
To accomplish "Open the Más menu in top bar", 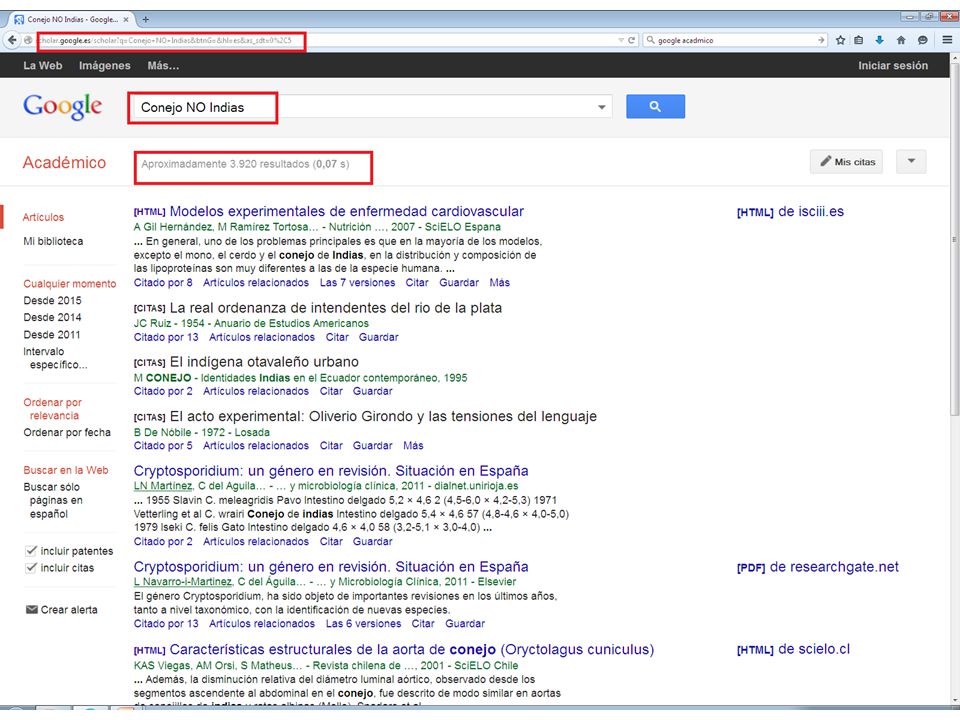I will tap(163, 66).
